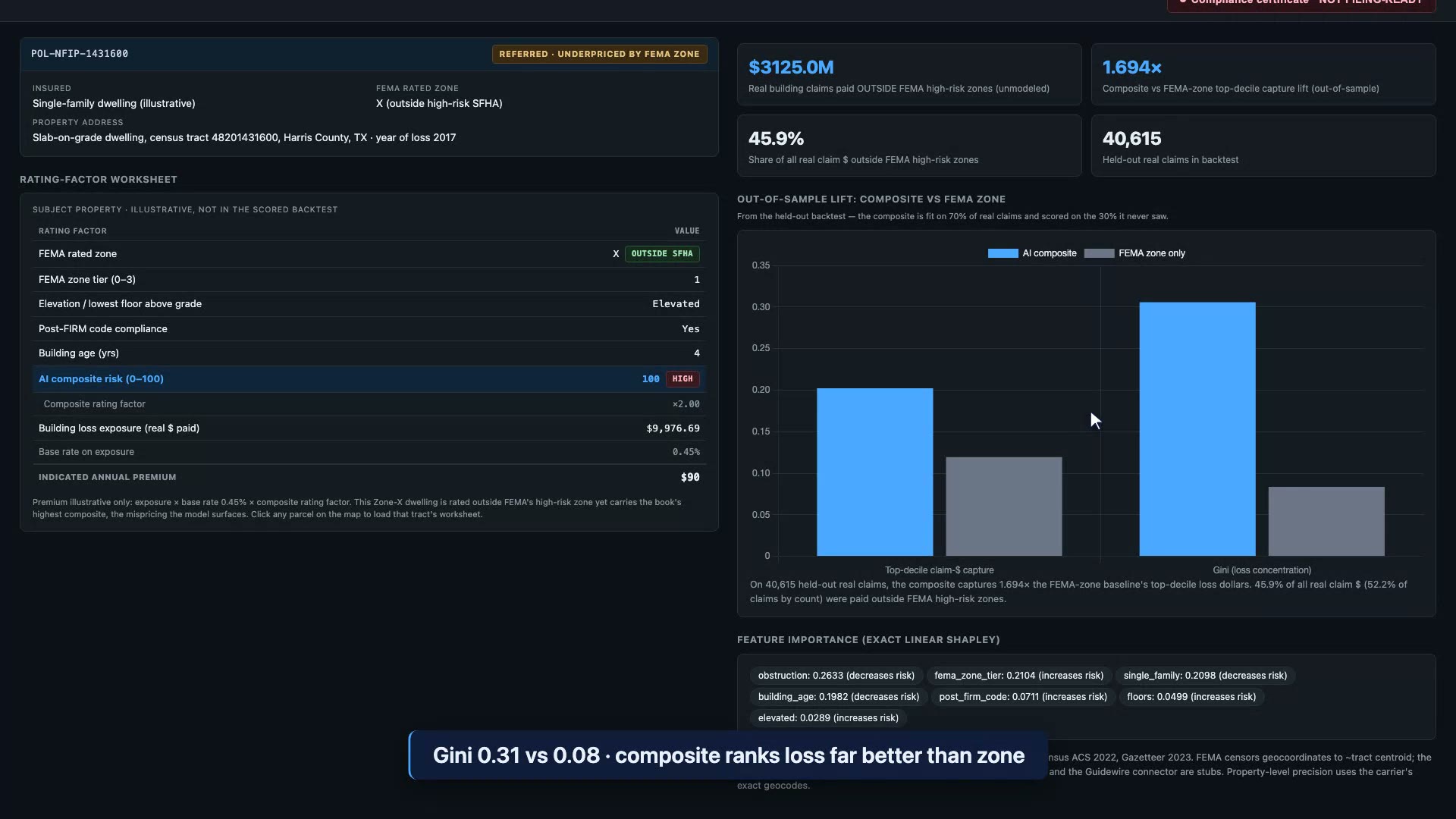Click the FEATURE IMPORTANCE (EXACT LINEAR SHAPLEY) heading
This screenshot has height=819, width=1456.
pos(868,640)
